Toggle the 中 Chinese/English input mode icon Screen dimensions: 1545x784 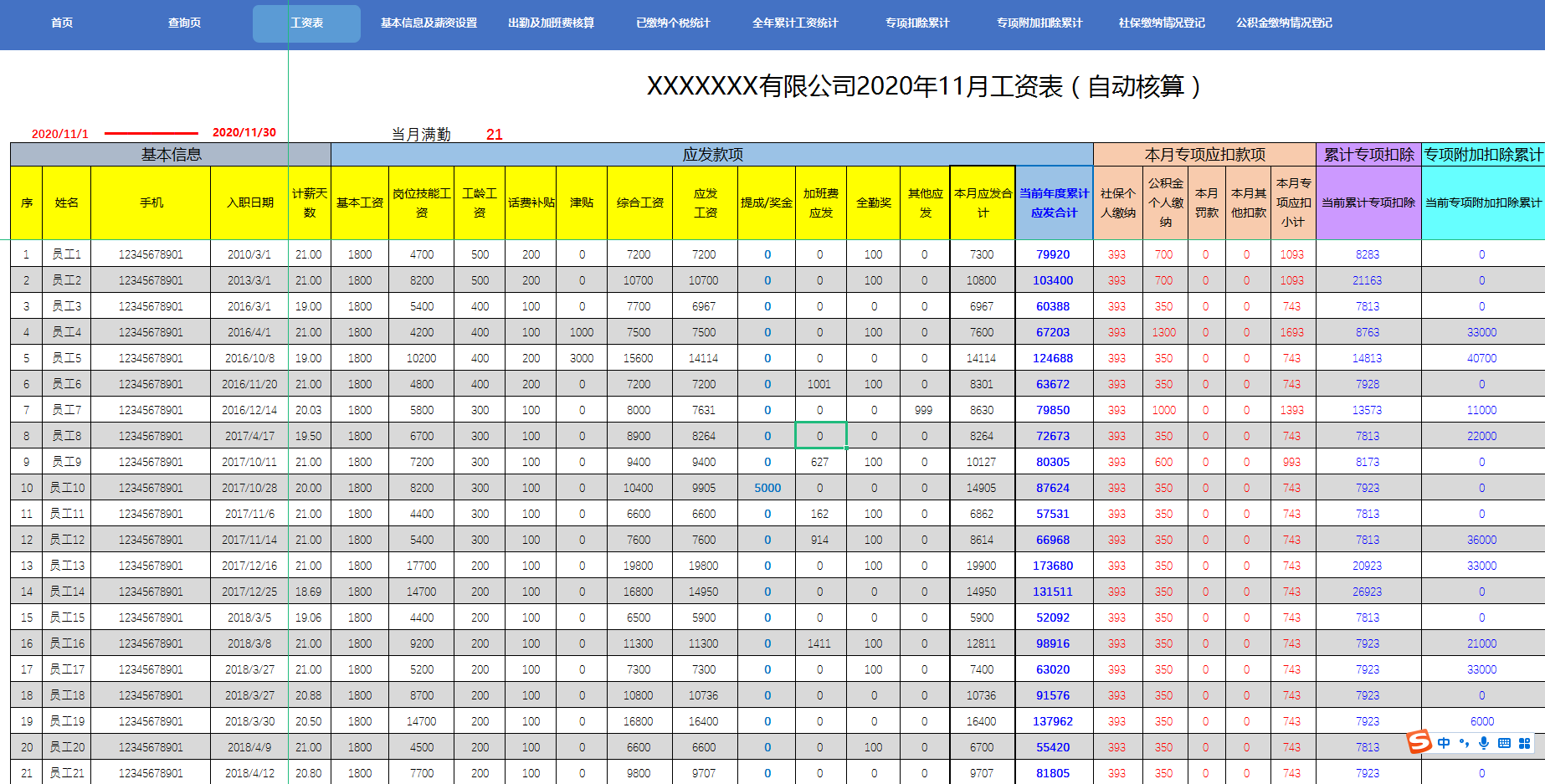pos(1444,743)
